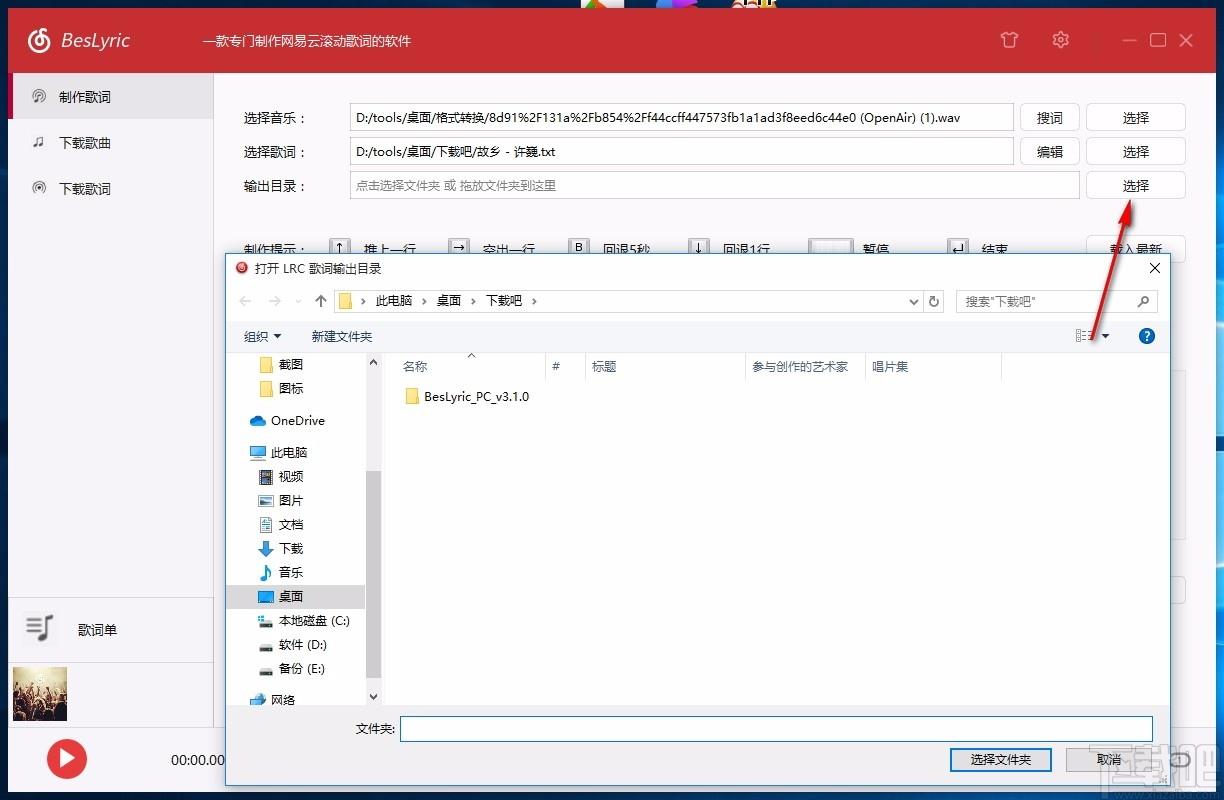Open 下载 in navigation tree
The image size is (1224, 800).
(281, 549)
